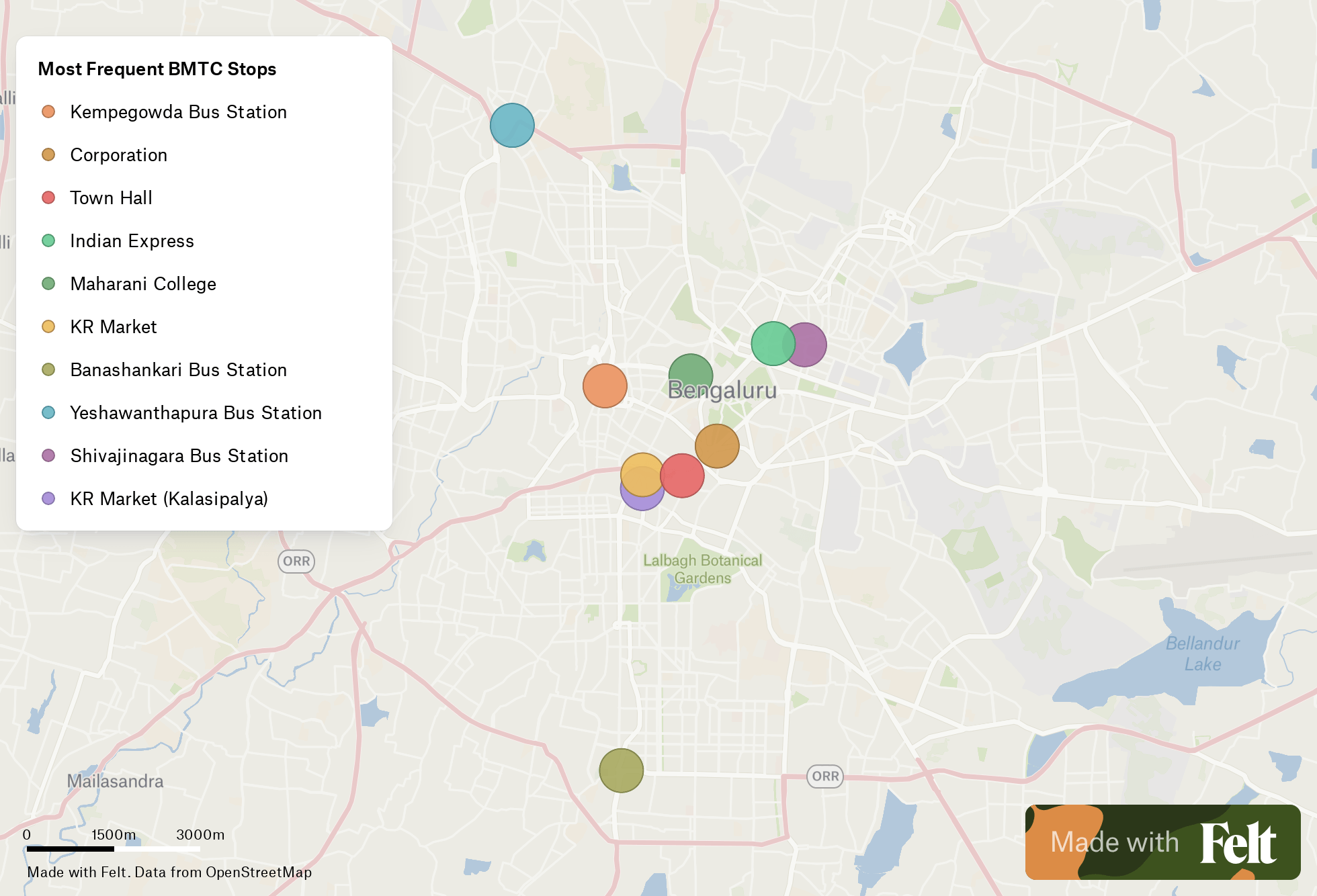1317x896 pixels.
Task: Click the dark green Maharani College map marker
Action: 691,369
